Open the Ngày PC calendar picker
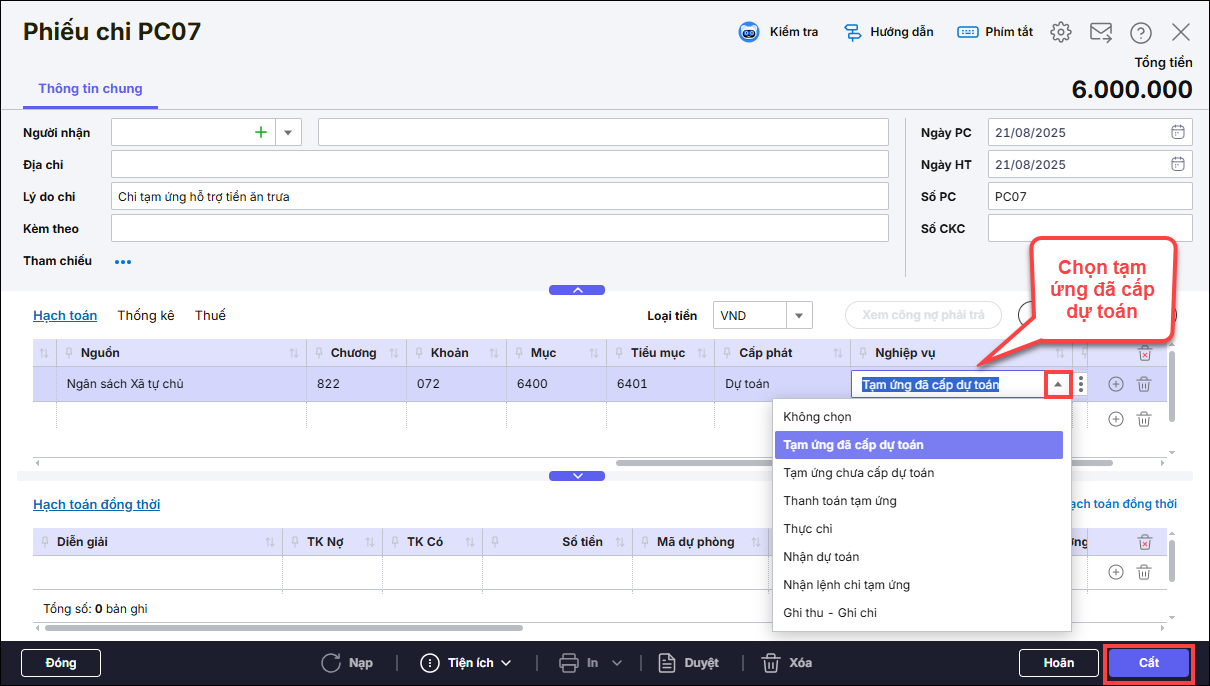 pyautogui.click(x=1178, y=132)
